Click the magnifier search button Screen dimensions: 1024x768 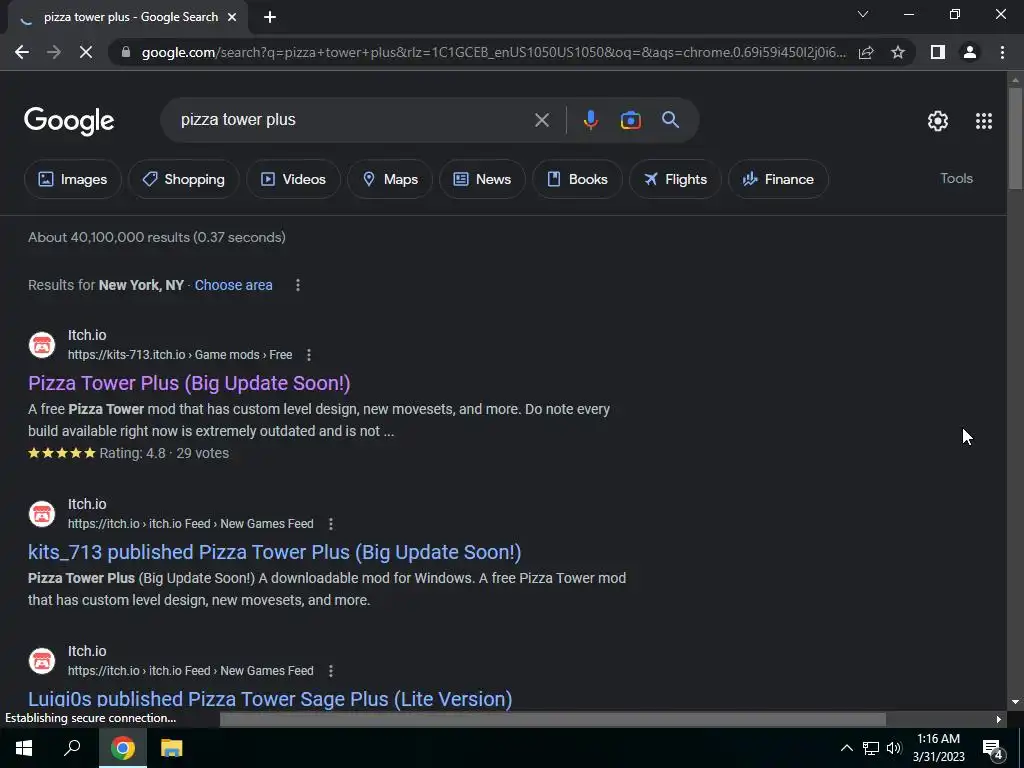tap(670, 120)
